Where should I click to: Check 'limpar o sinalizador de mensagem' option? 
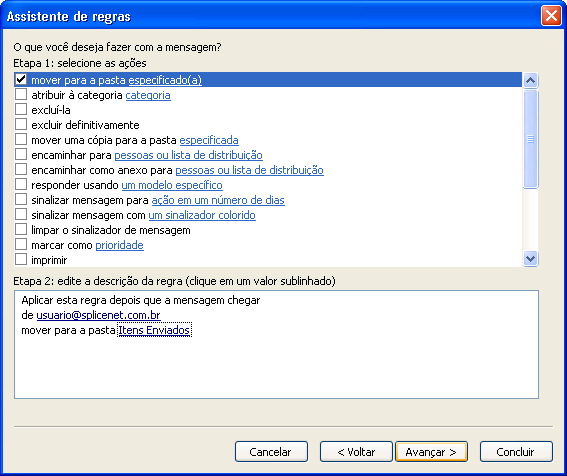21,229
